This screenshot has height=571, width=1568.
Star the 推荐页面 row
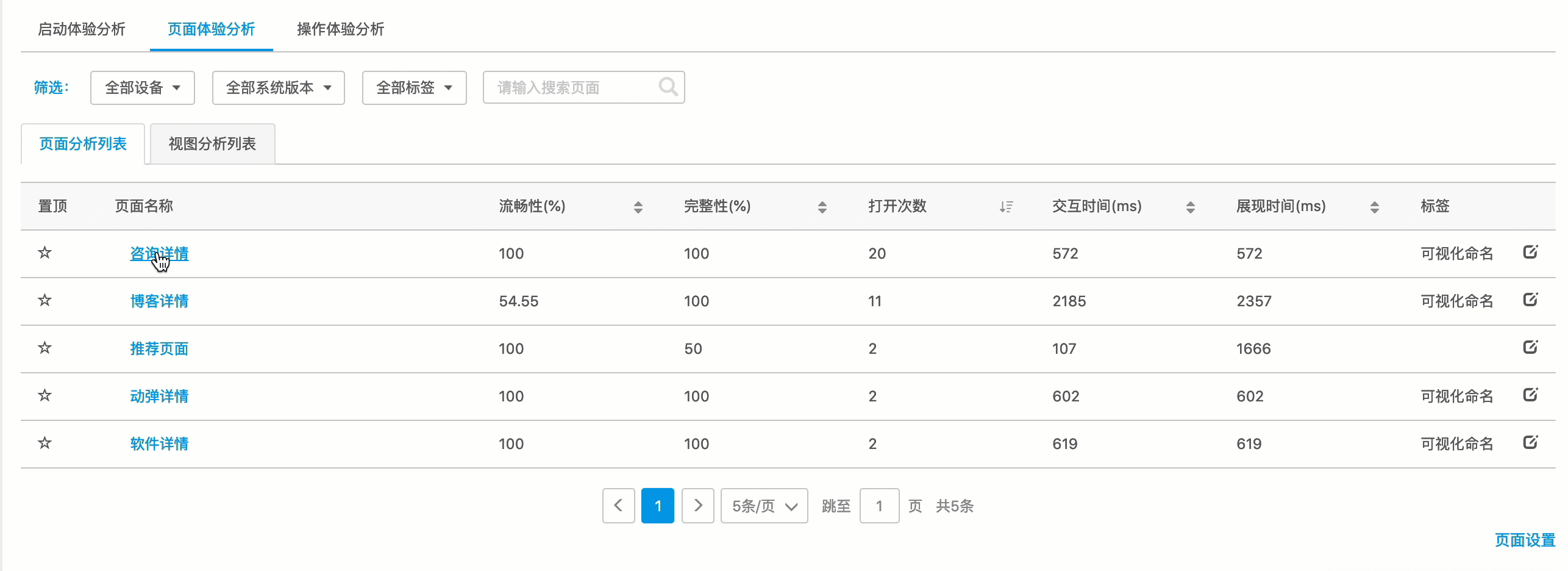click(45, 348)
